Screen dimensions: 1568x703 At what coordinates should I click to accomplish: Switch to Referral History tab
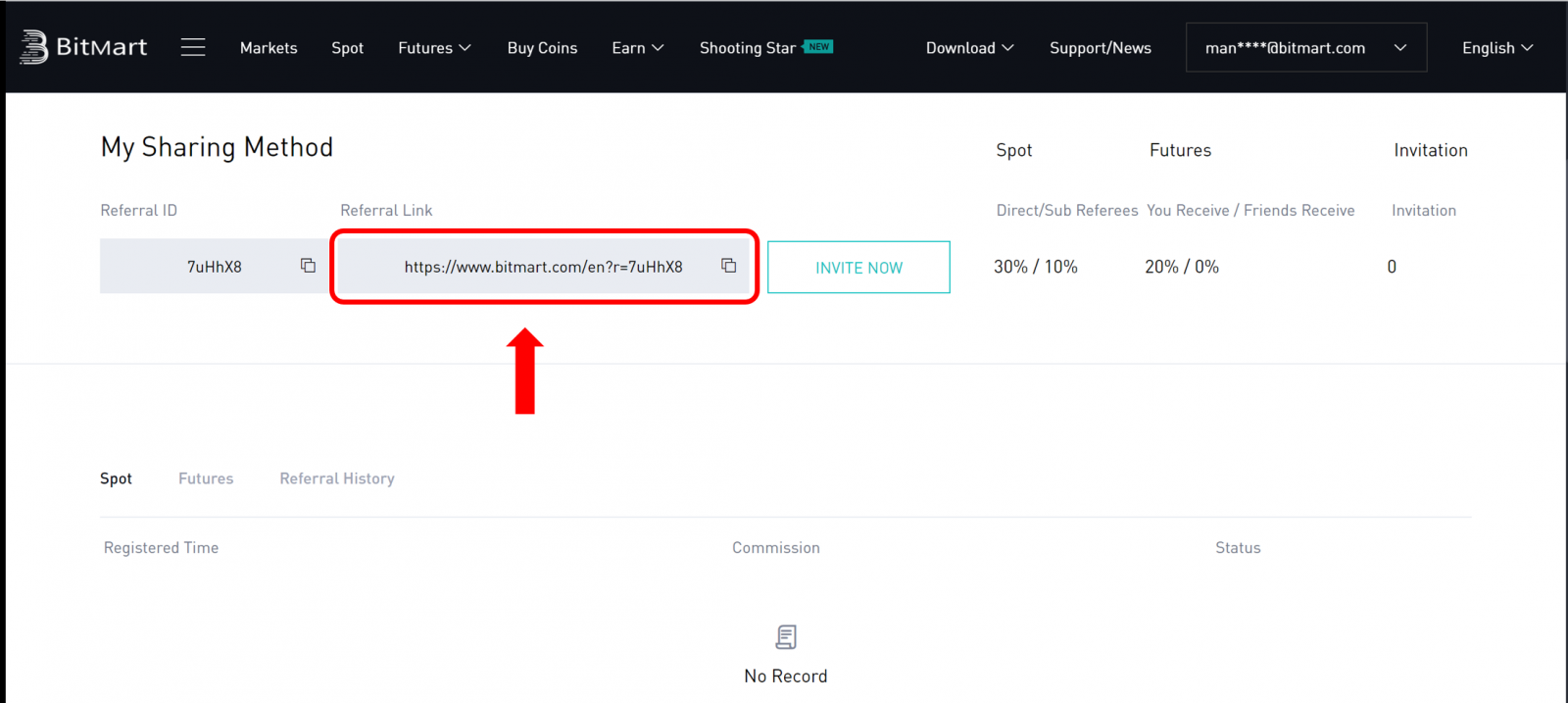tap(337, 478)
